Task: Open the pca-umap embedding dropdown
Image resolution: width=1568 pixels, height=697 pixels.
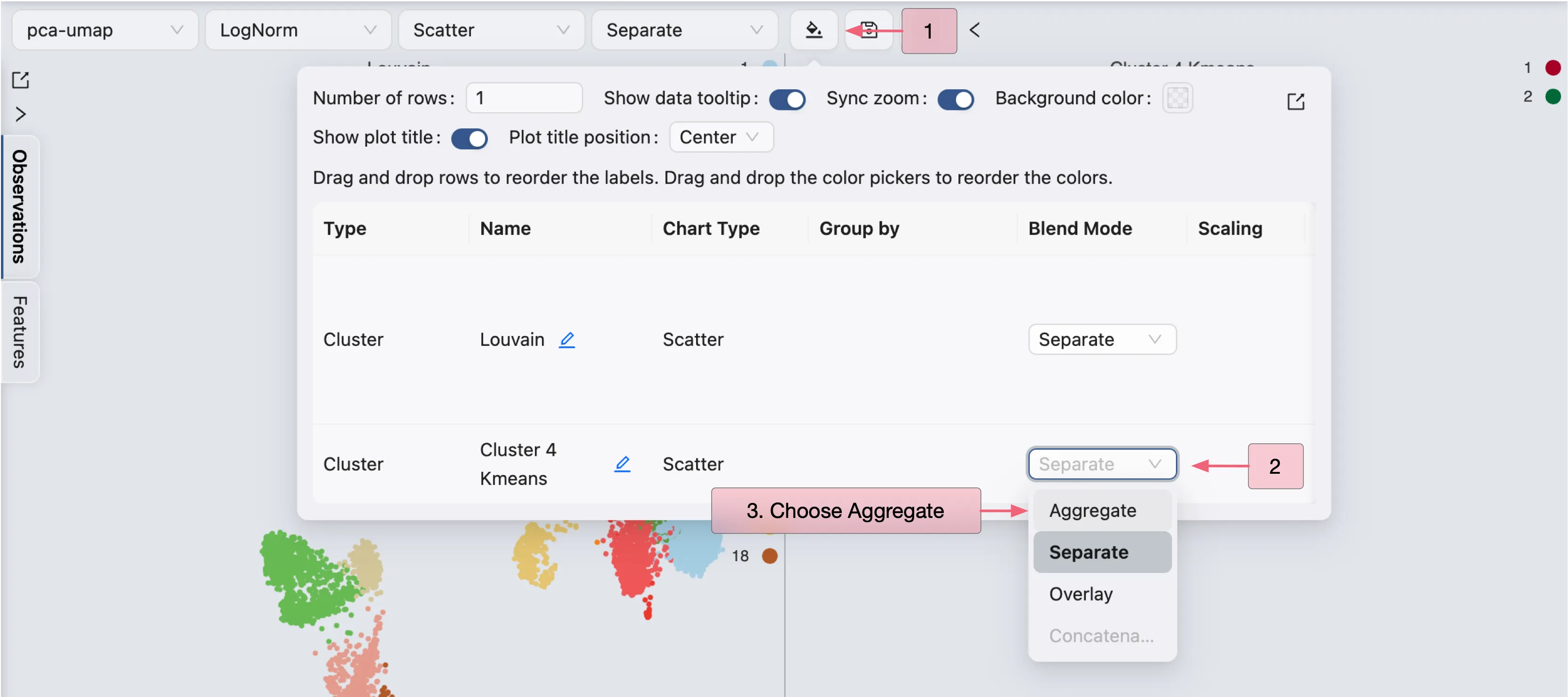Action: 105,30
